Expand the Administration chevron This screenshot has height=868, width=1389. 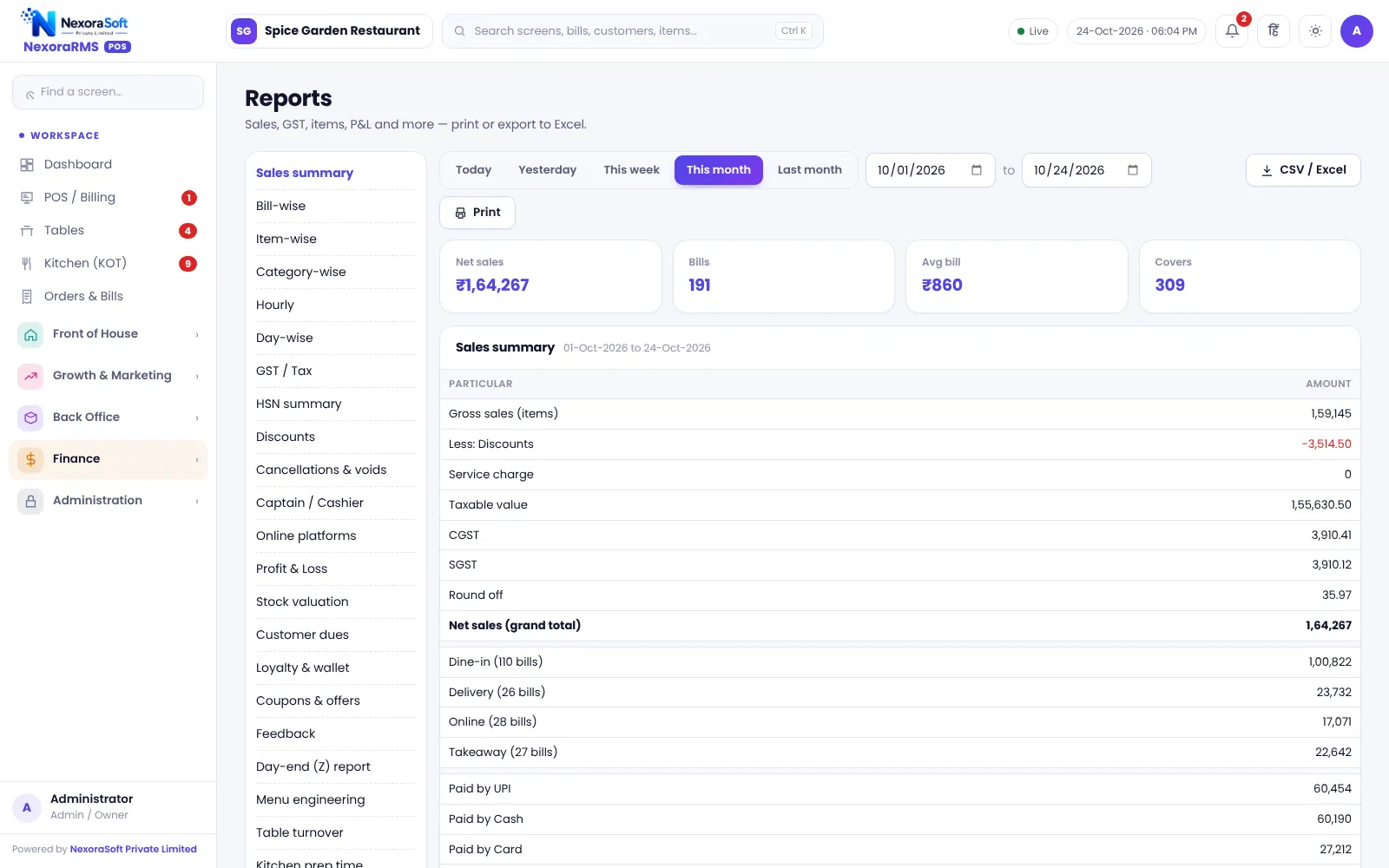197,502
